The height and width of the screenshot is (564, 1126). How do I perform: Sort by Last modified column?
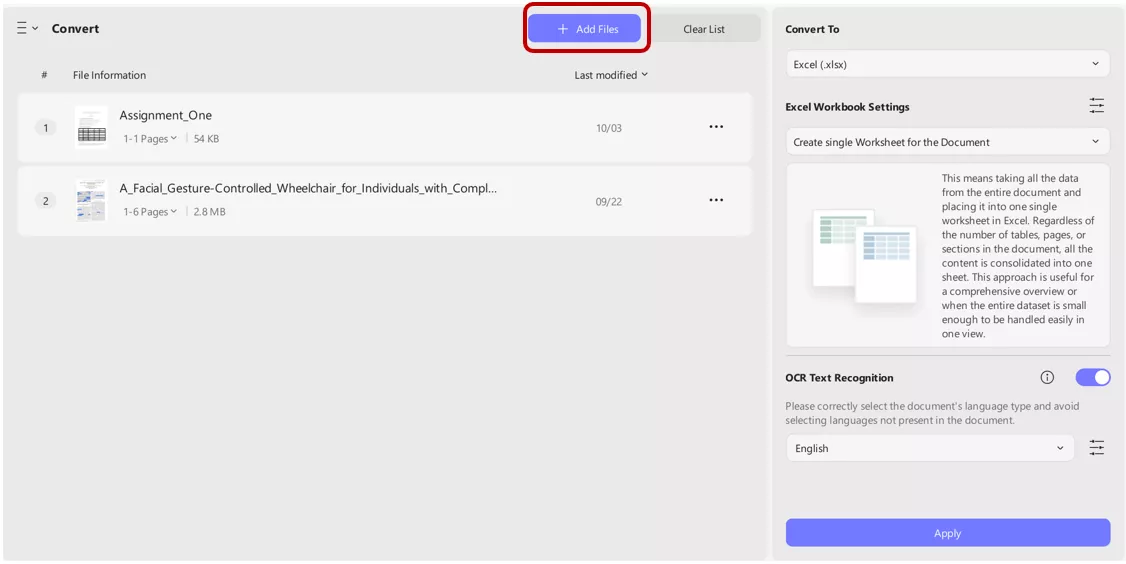click(610, 75)
